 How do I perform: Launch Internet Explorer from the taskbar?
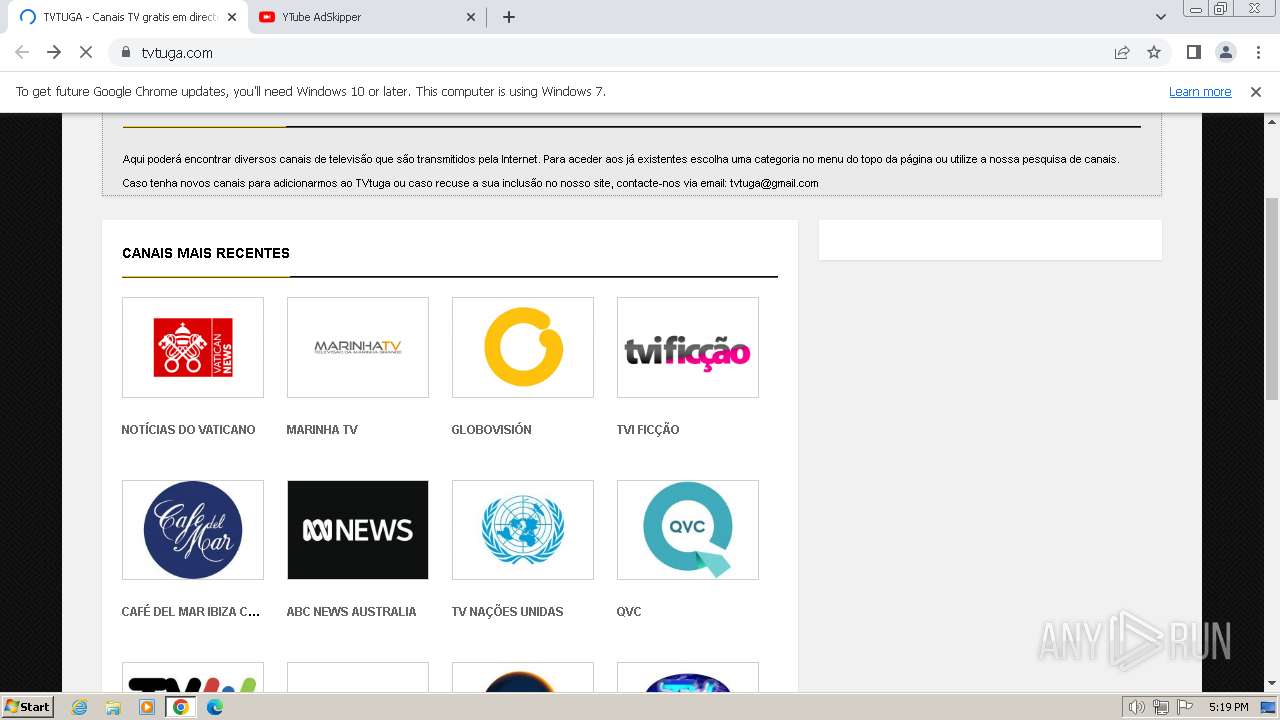coord(79,707)
